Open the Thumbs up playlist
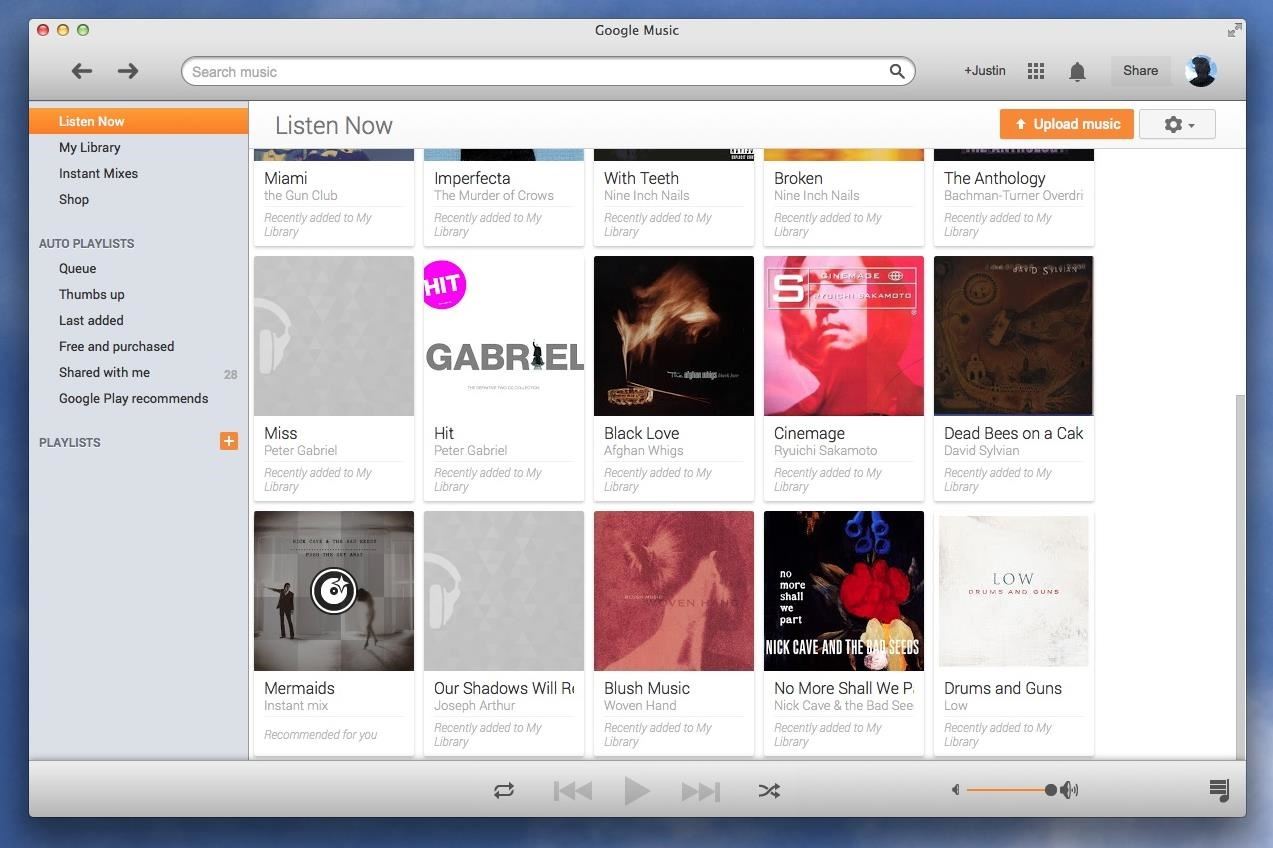Screen dimensions: 1273x848 tap(92, 294)
